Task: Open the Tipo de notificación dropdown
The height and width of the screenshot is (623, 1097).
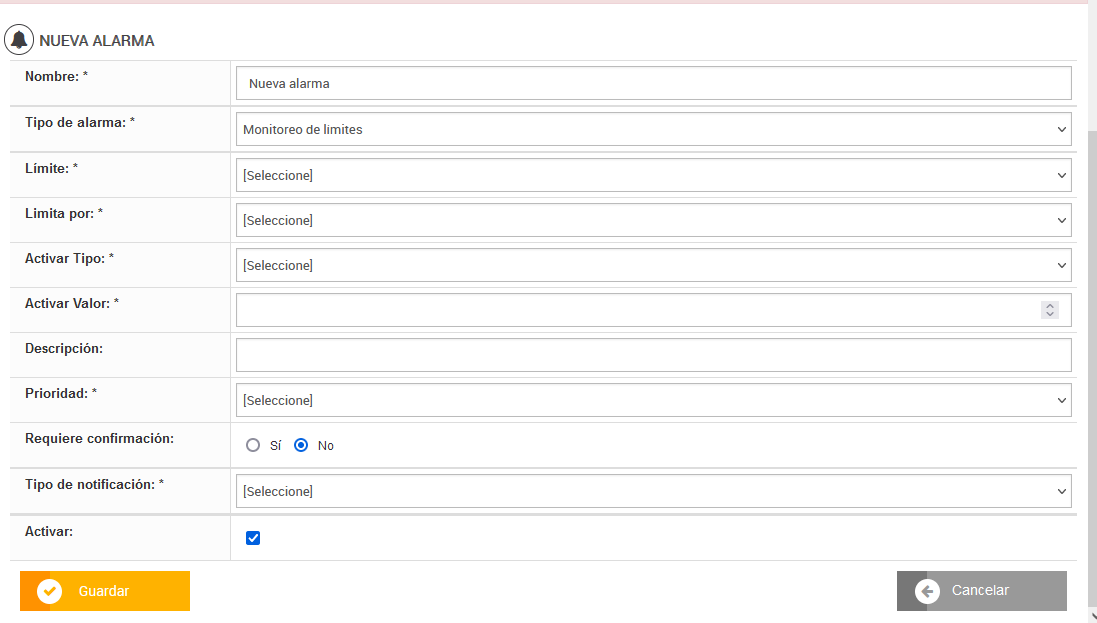Action: pyautogui.click(x=653, y=491)
